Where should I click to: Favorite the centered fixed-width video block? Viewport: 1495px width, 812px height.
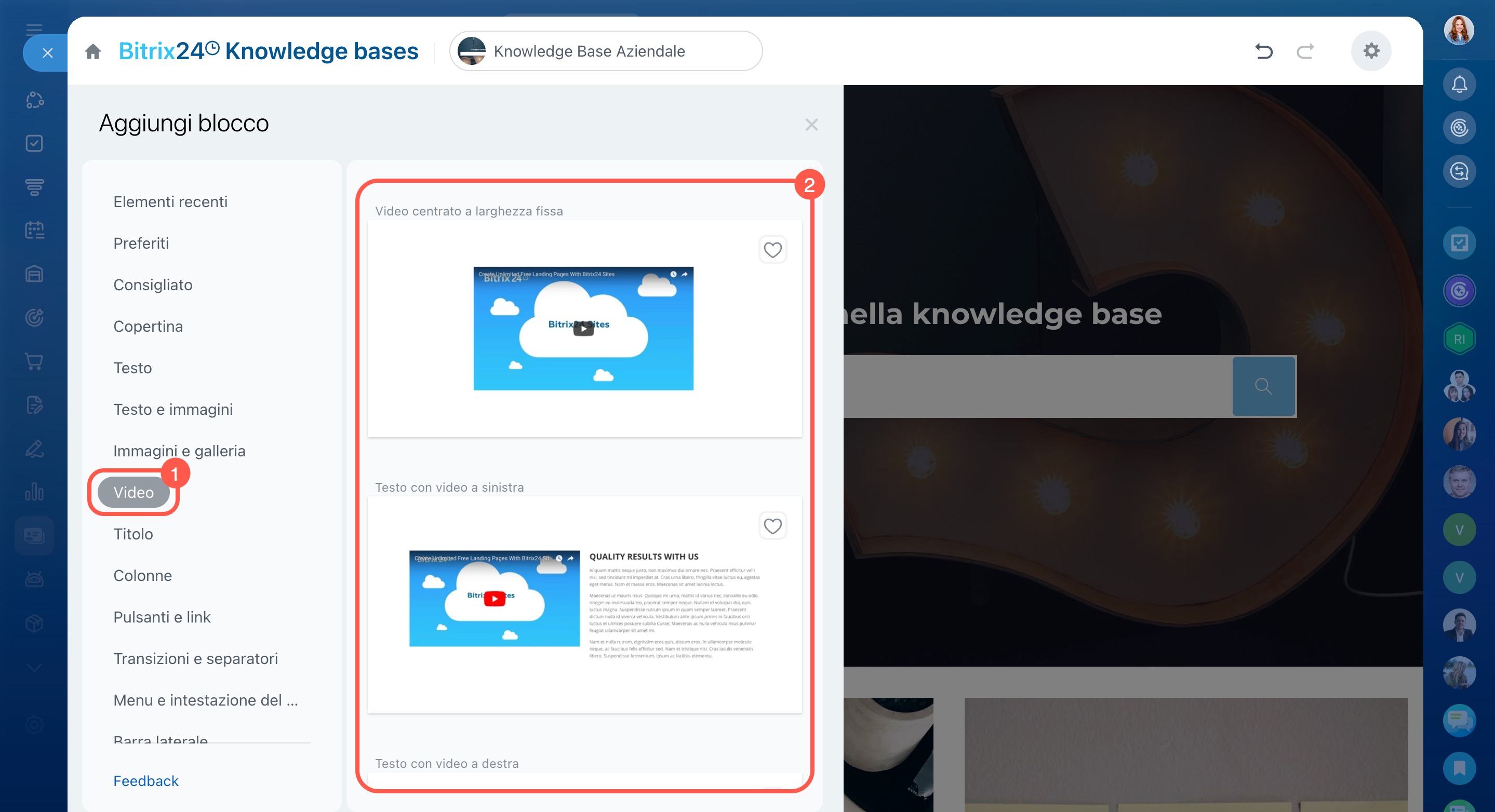coord(772,250)
